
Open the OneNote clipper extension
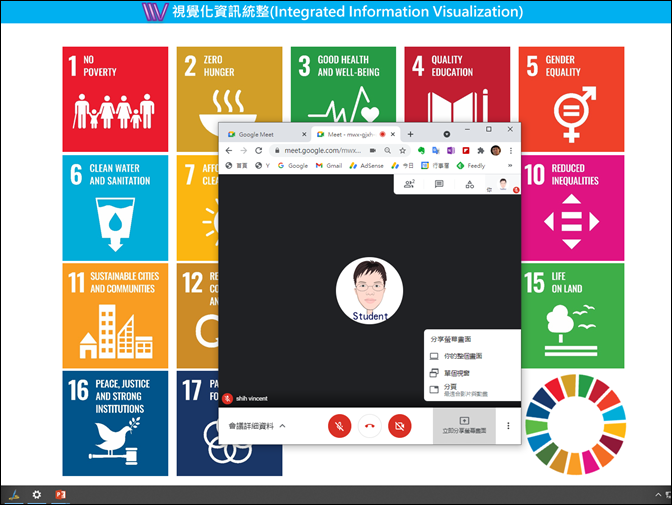coord(451,150)
